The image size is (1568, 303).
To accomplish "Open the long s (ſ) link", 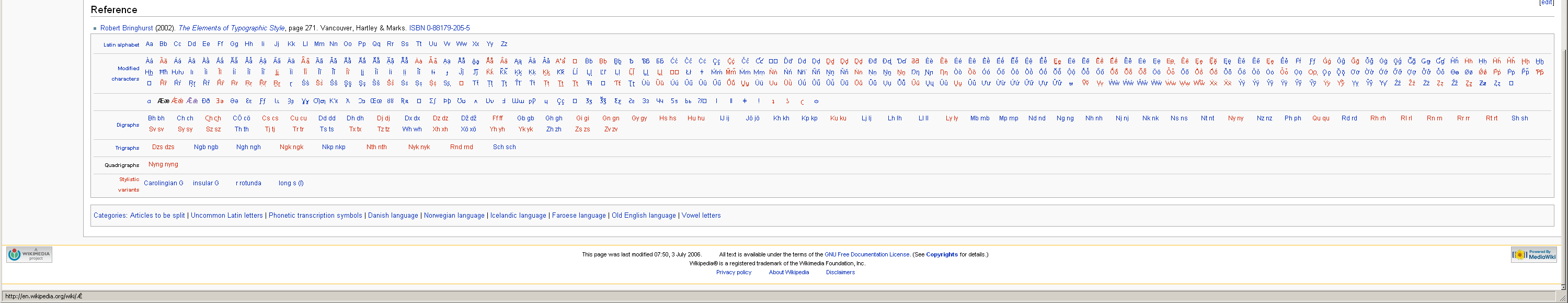I will (x=291, y=183).
